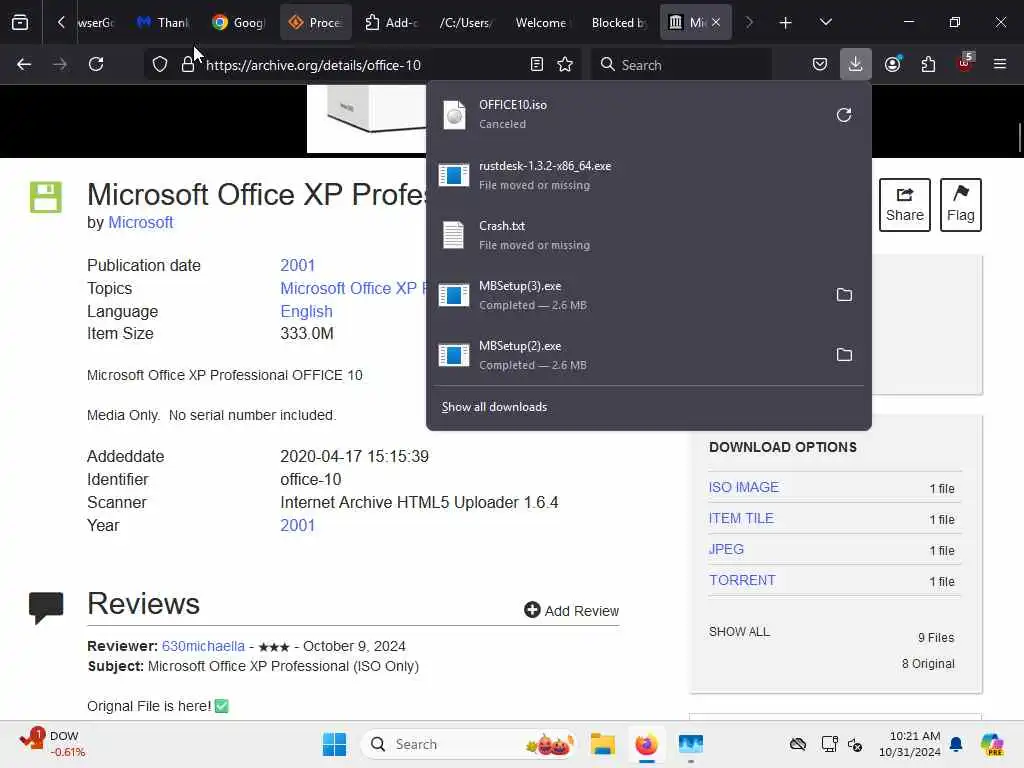The width and height of the screenshot is (1024, 768).
Task: Open the Microsoft Office XP topic link
Action: point(353,289)
